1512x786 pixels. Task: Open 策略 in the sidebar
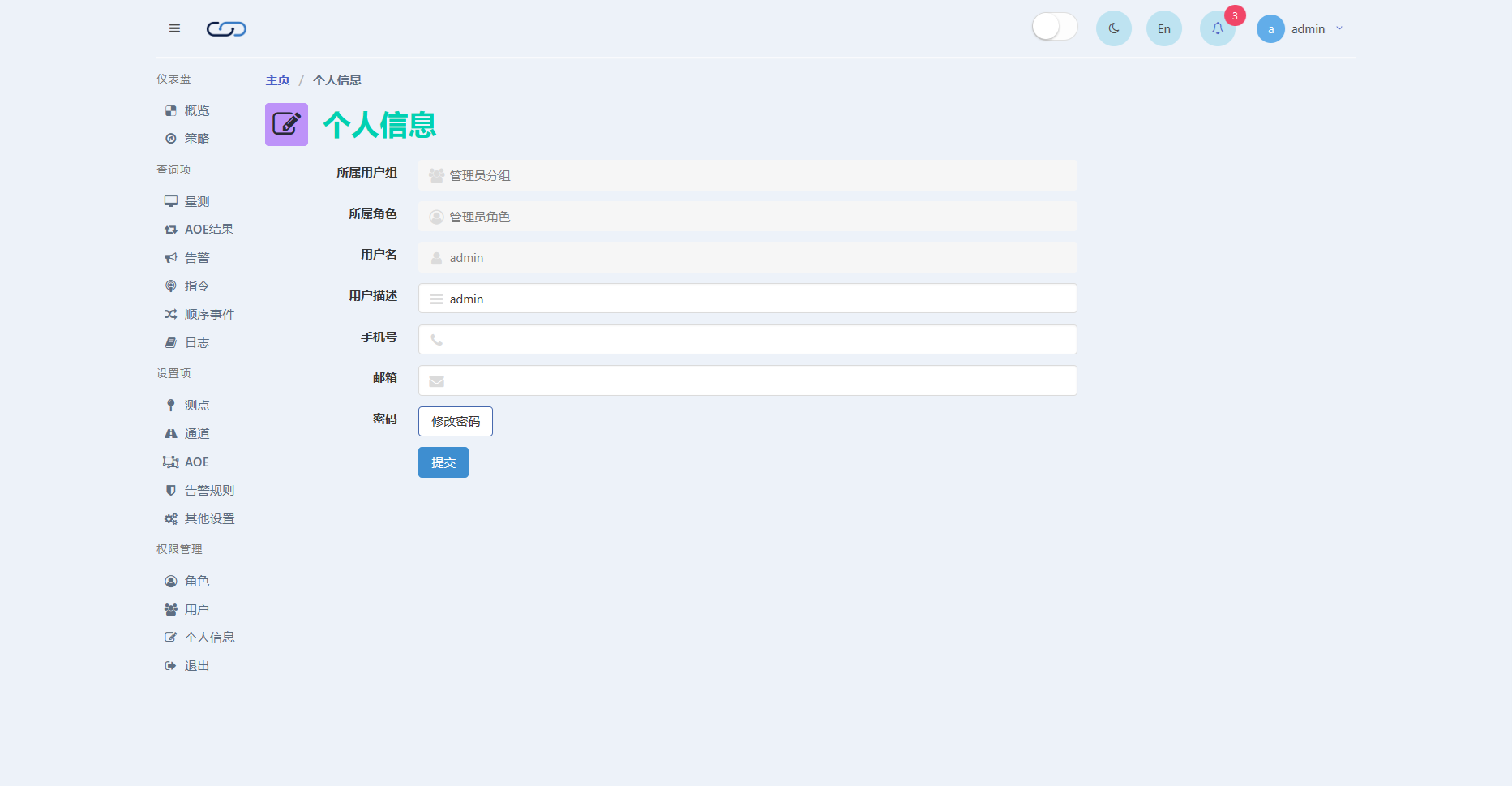(197, 138)
